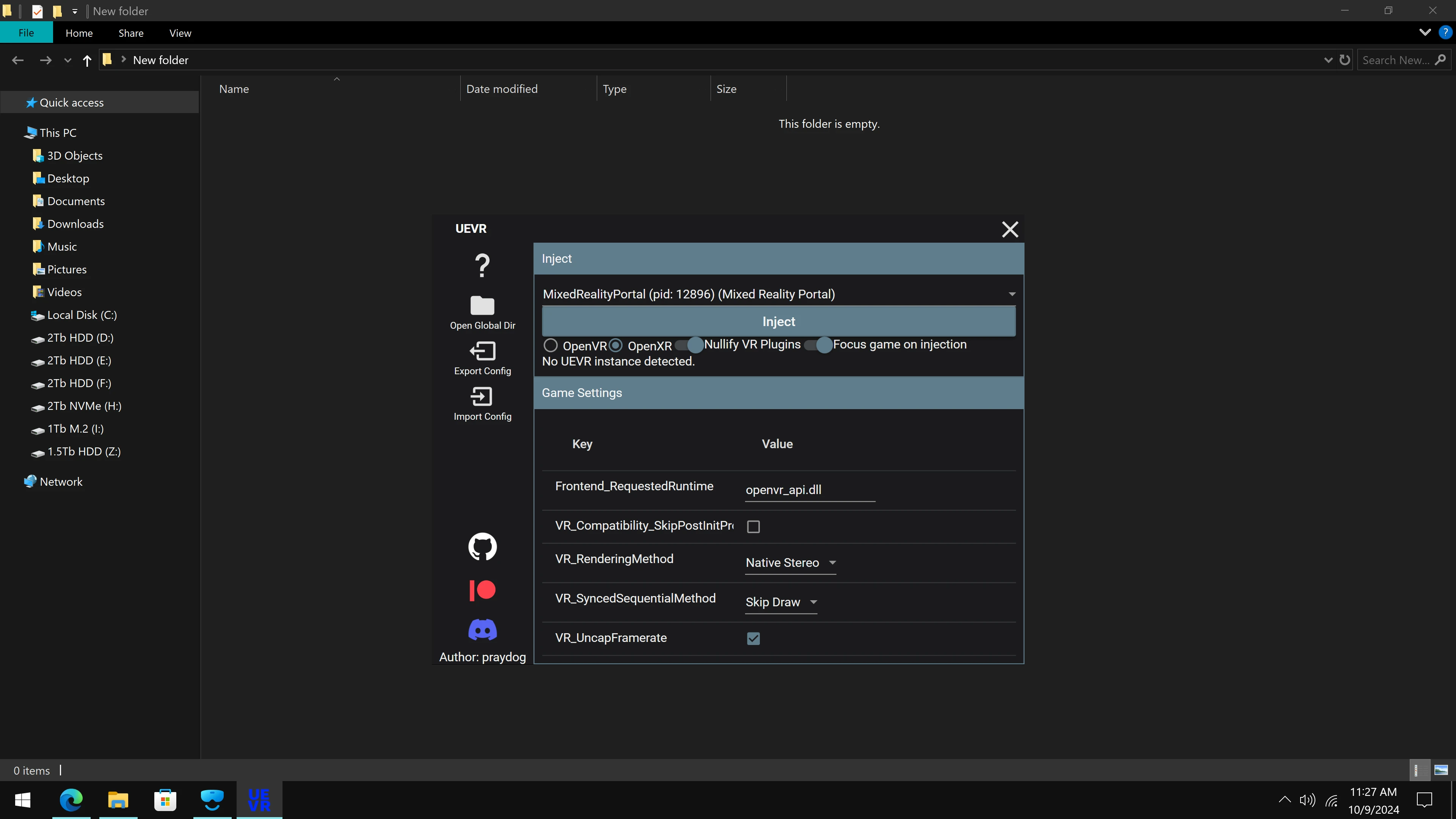Open Desktop in the navigation pane
The height and width of the screenshot is (819, 1456).
[68, 179]
